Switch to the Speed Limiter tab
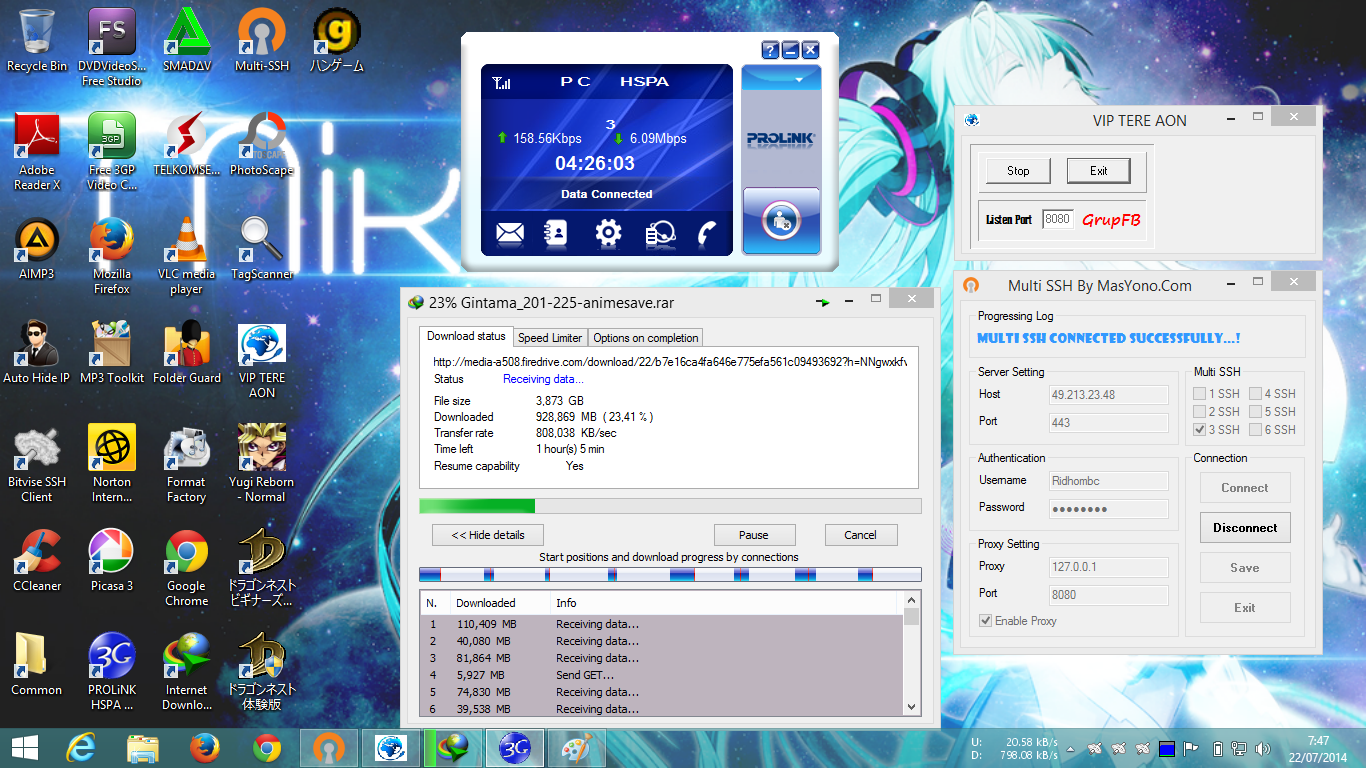The image size is (1366, 770). click(550, 338)
